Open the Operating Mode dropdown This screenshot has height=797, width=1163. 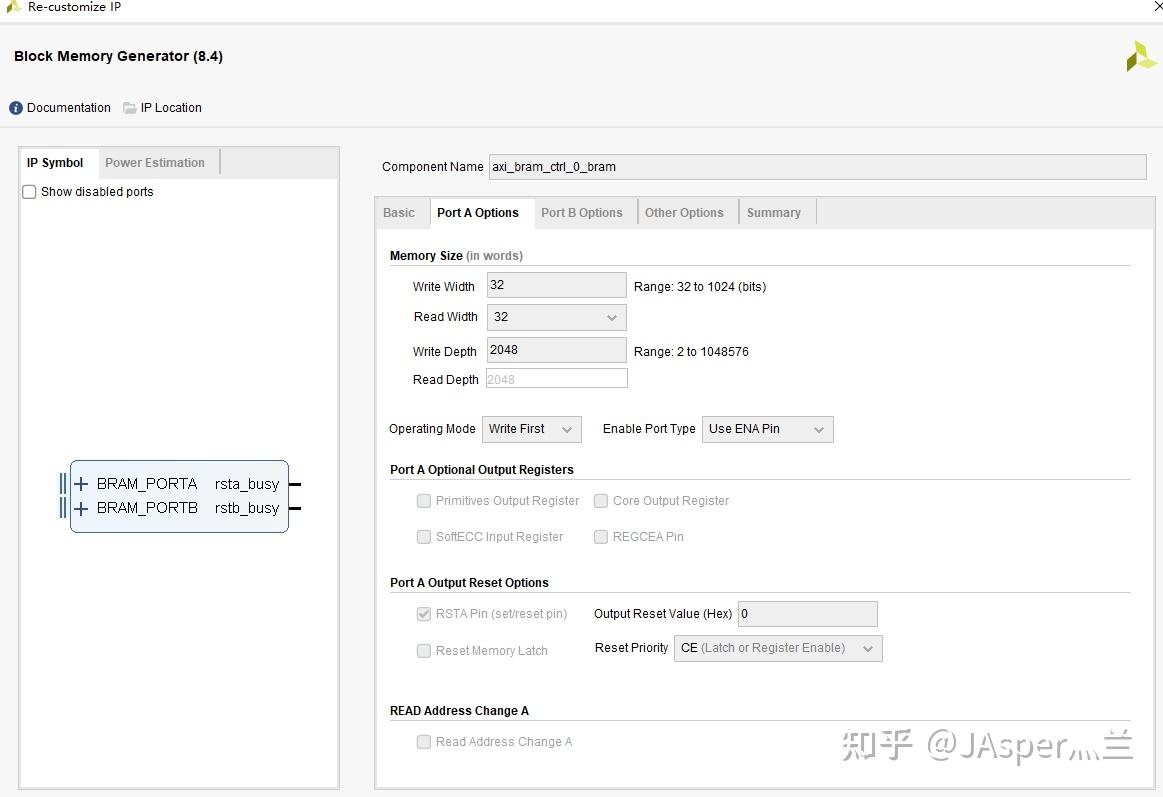point(565,429)
